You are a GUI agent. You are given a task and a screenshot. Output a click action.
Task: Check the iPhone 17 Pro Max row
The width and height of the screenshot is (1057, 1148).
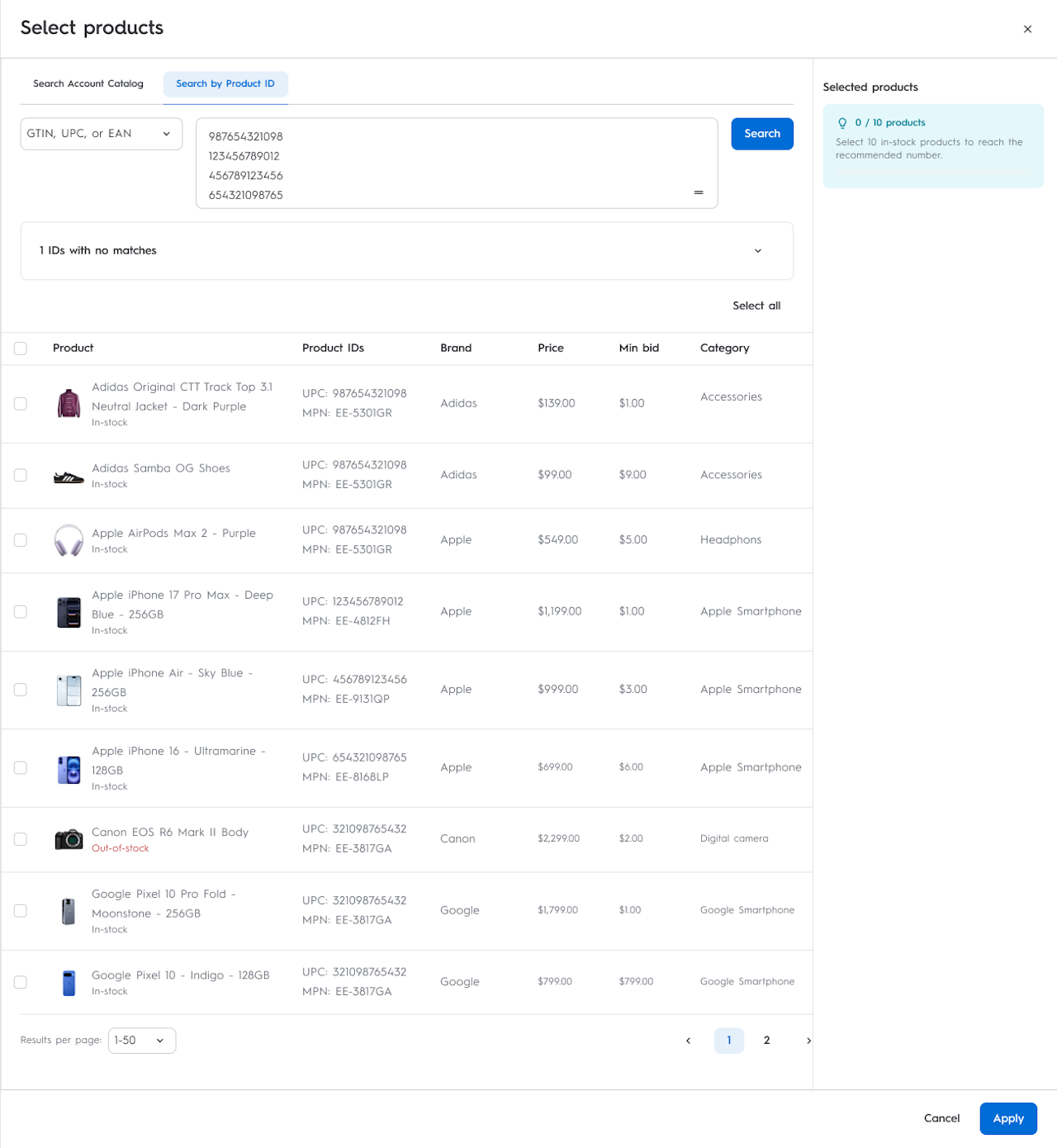tap(21, 612)
